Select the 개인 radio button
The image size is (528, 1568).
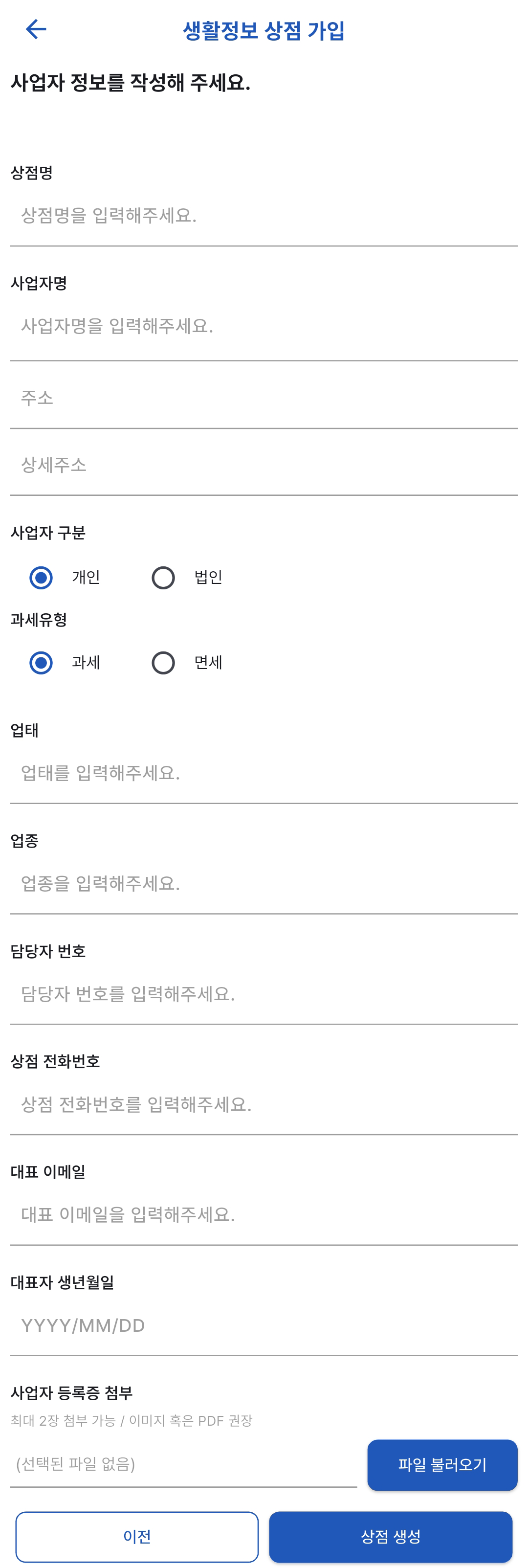coord(41,577)
